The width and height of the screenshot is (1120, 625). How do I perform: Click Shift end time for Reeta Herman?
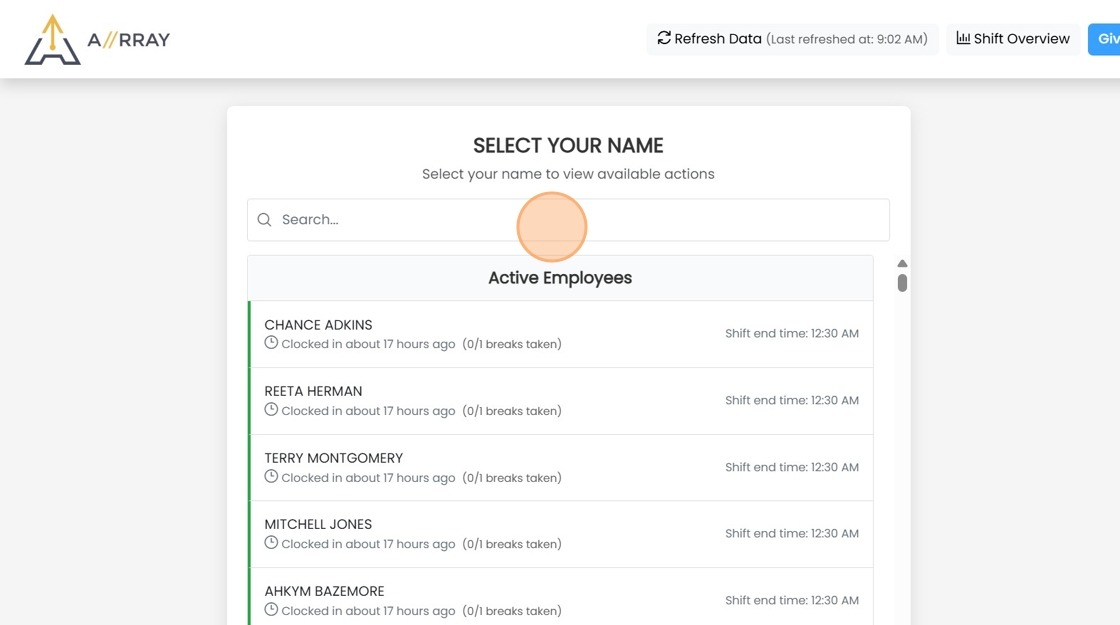coord(791,401)
